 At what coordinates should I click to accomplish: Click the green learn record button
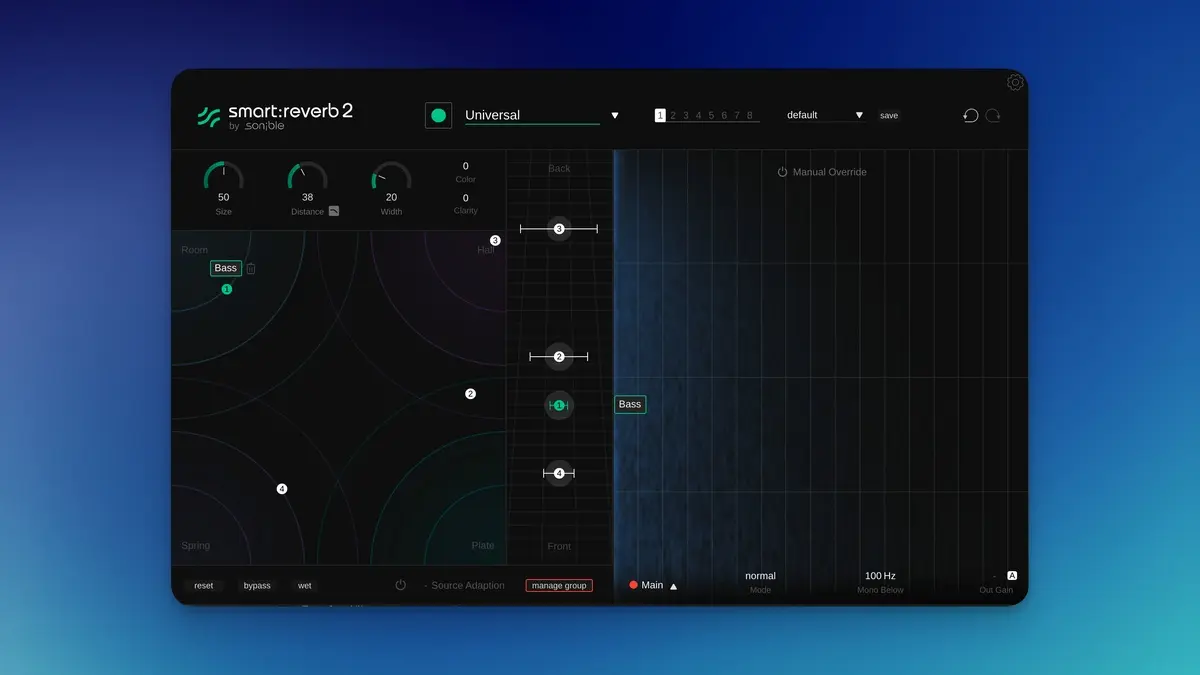(438, 115)
